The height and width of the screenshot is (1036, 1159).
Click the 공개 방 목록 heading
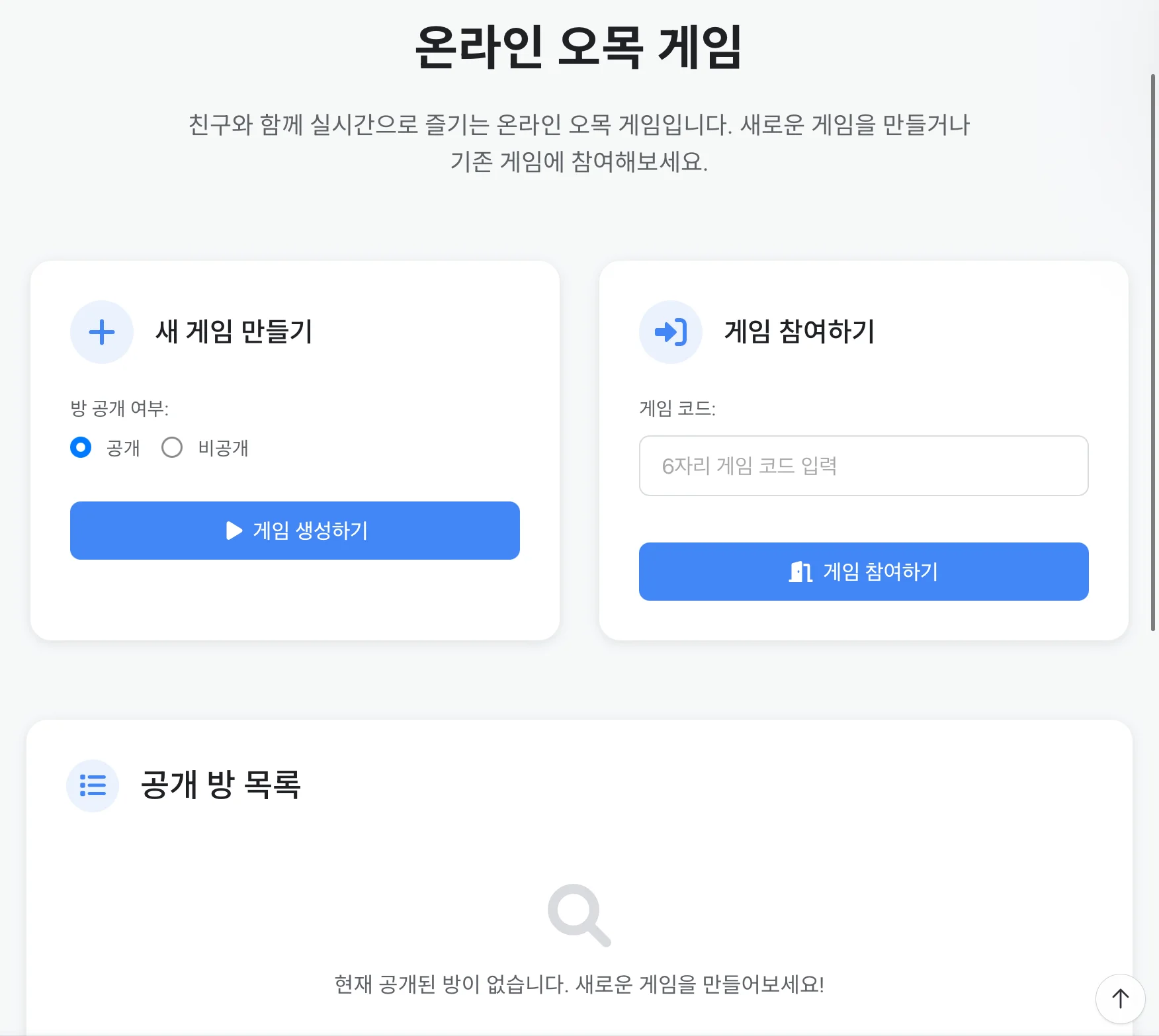coord(220,785)
